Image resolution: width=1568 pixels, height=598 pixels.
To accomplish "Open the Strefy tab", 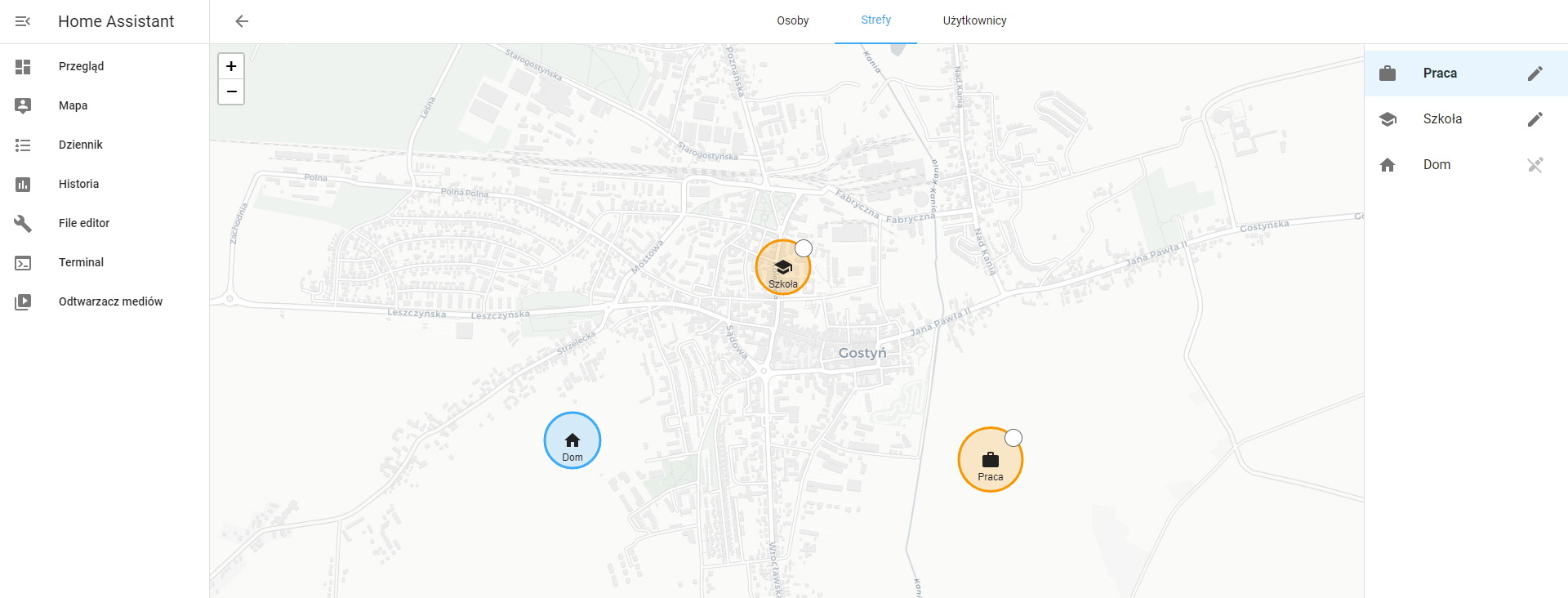I will 875,20.
